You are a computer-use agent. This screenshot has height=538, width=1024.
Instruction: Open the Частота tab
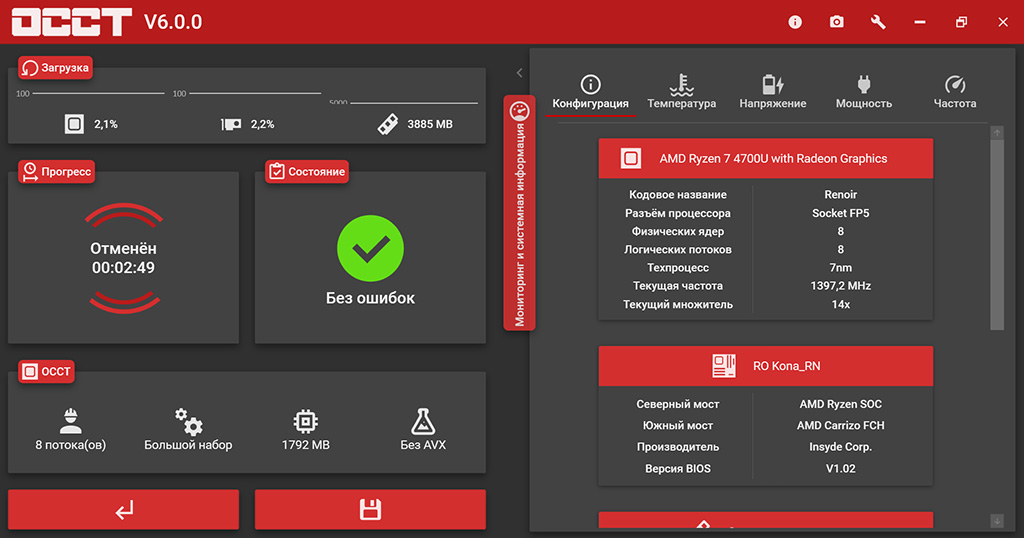pos(955,93)
